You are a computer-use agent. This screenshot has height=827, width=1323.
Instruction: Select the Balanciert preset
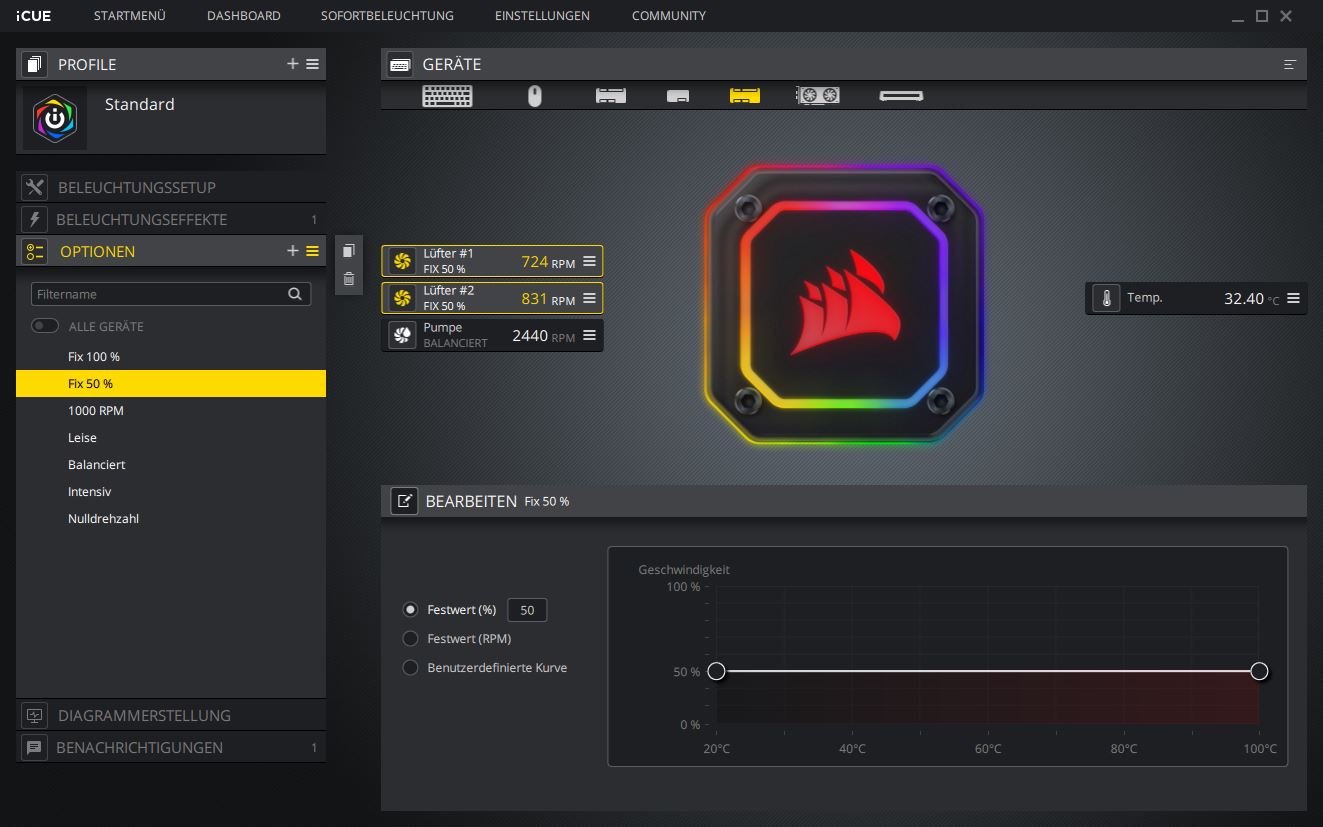97,465
